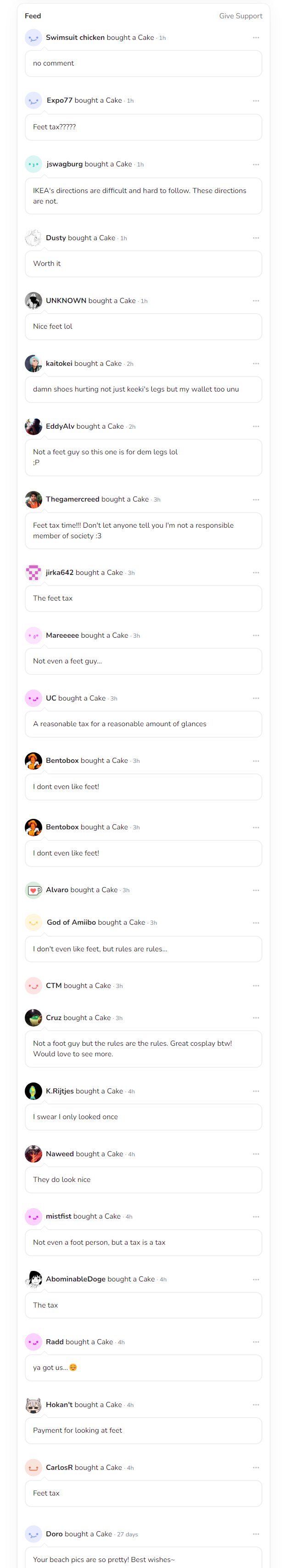Click Dusty's sketch avatar icon
This screenshot has height=1568, width=284.
33,238
